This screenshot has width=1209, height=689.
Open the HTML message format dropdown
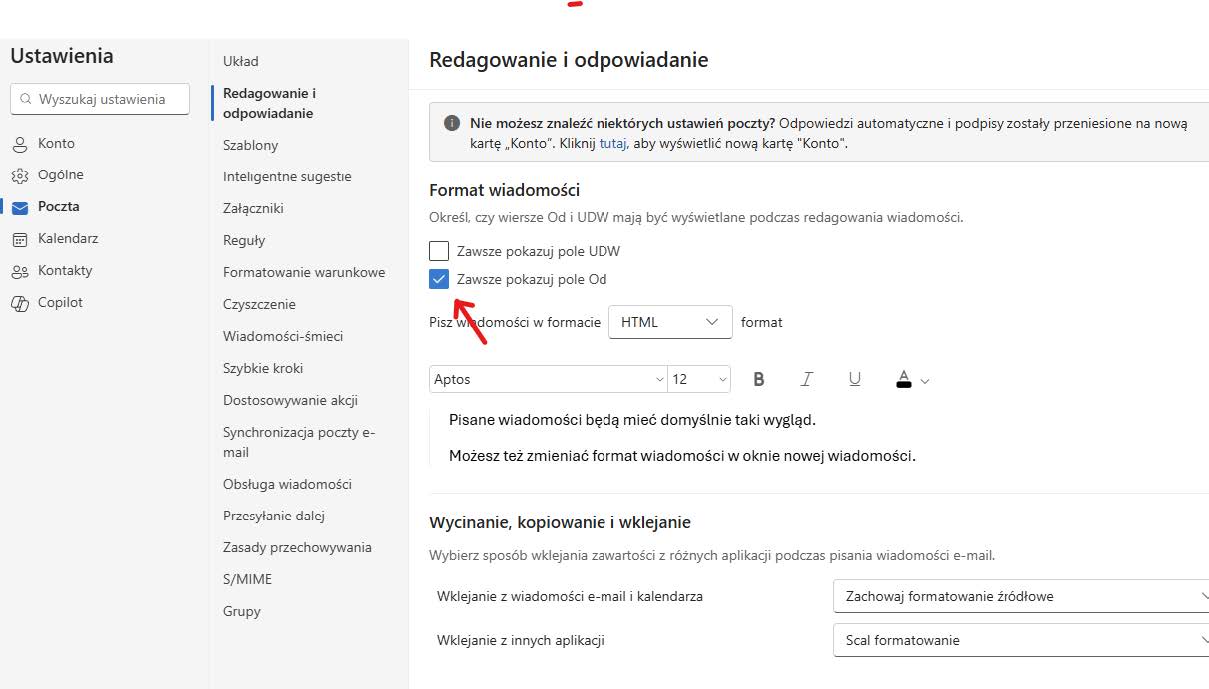click(x=670, y=322)
